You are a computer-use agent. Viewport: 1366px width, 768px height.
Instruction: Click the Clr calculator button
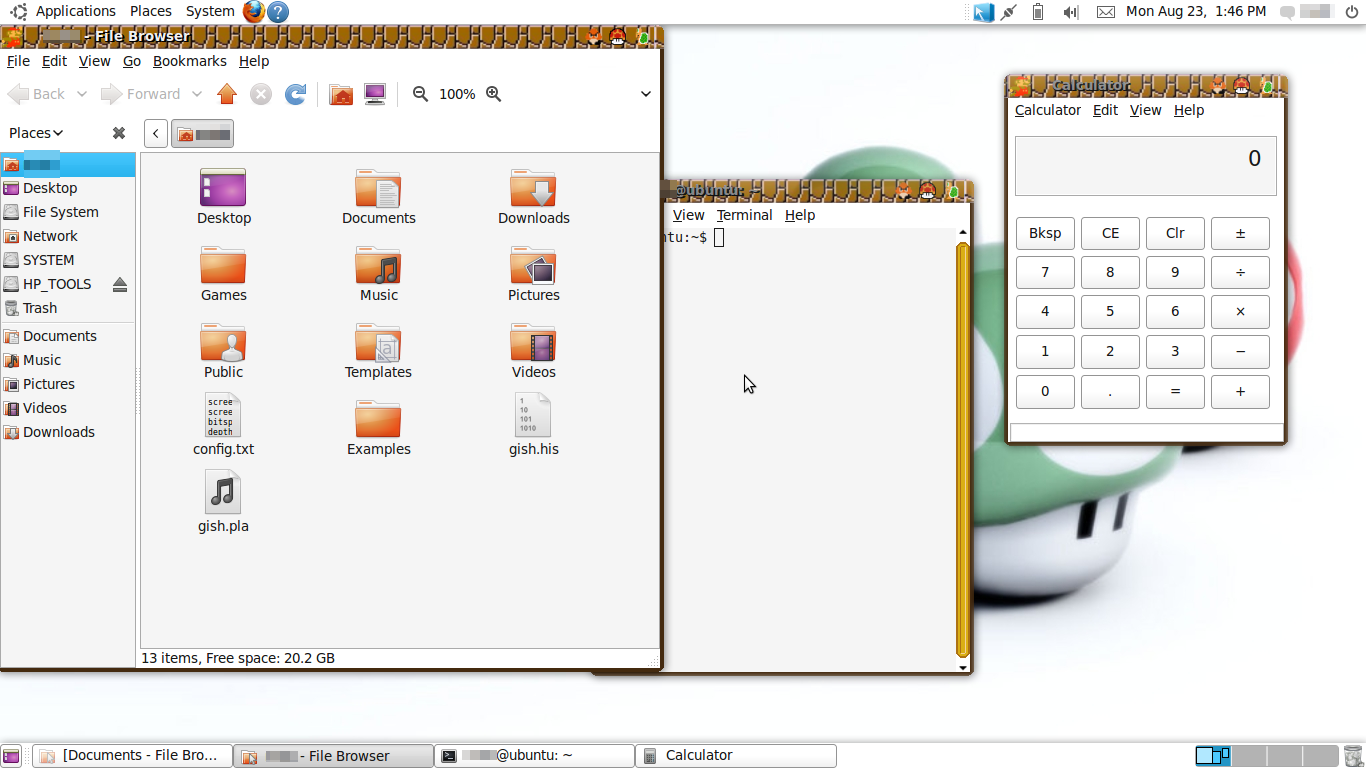click(1175, 233)
